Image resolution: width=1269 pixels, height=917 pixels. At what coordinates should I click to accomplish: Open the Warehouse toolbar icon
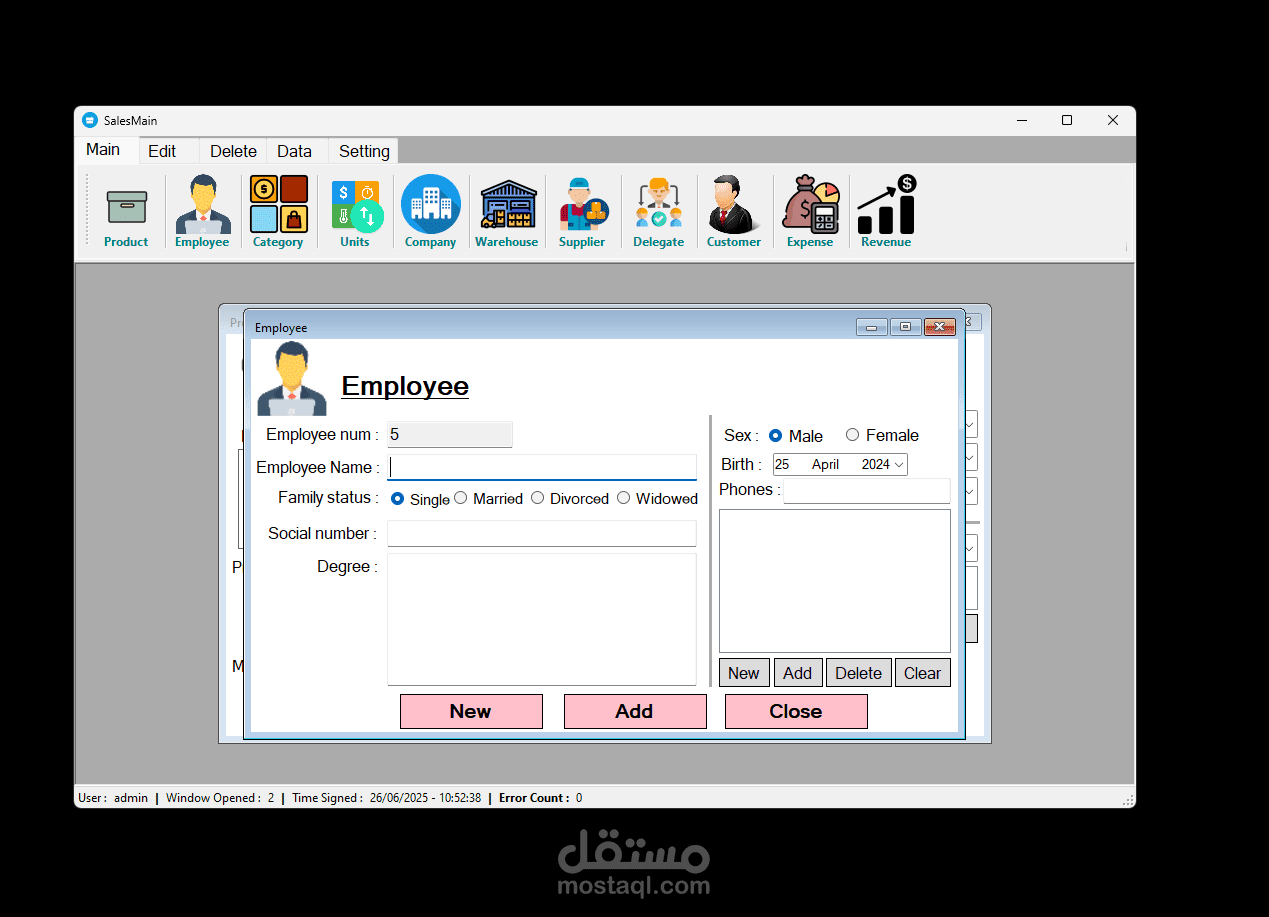click(507, 212)
